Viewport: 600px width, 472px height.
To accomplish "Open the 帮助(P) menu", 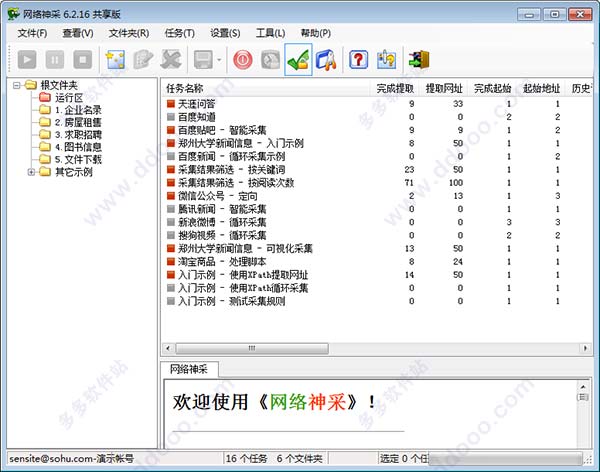I will (316, 33).
